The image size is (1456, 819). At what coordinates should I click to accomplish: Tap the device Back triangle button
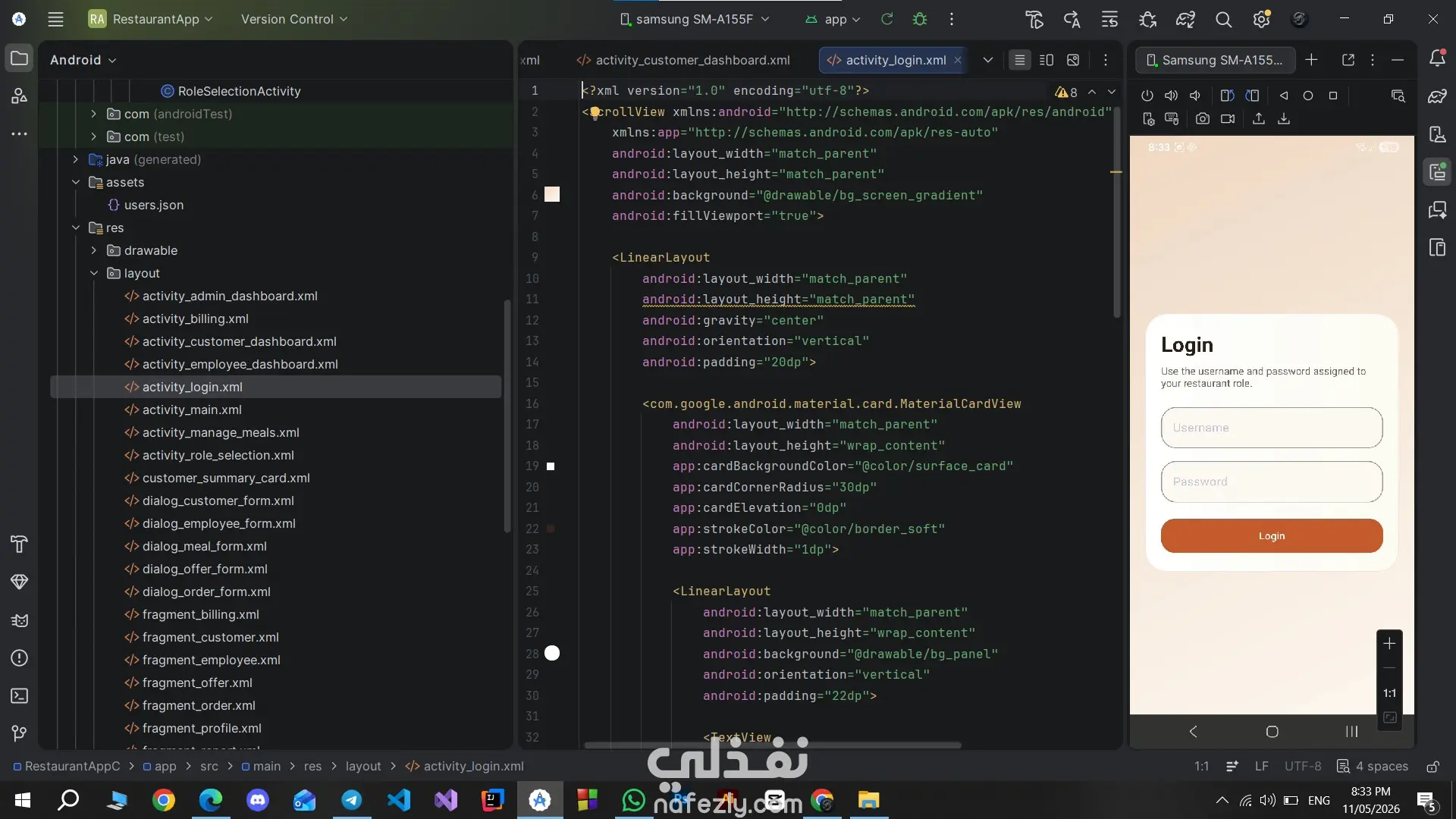click(1284, 96)
